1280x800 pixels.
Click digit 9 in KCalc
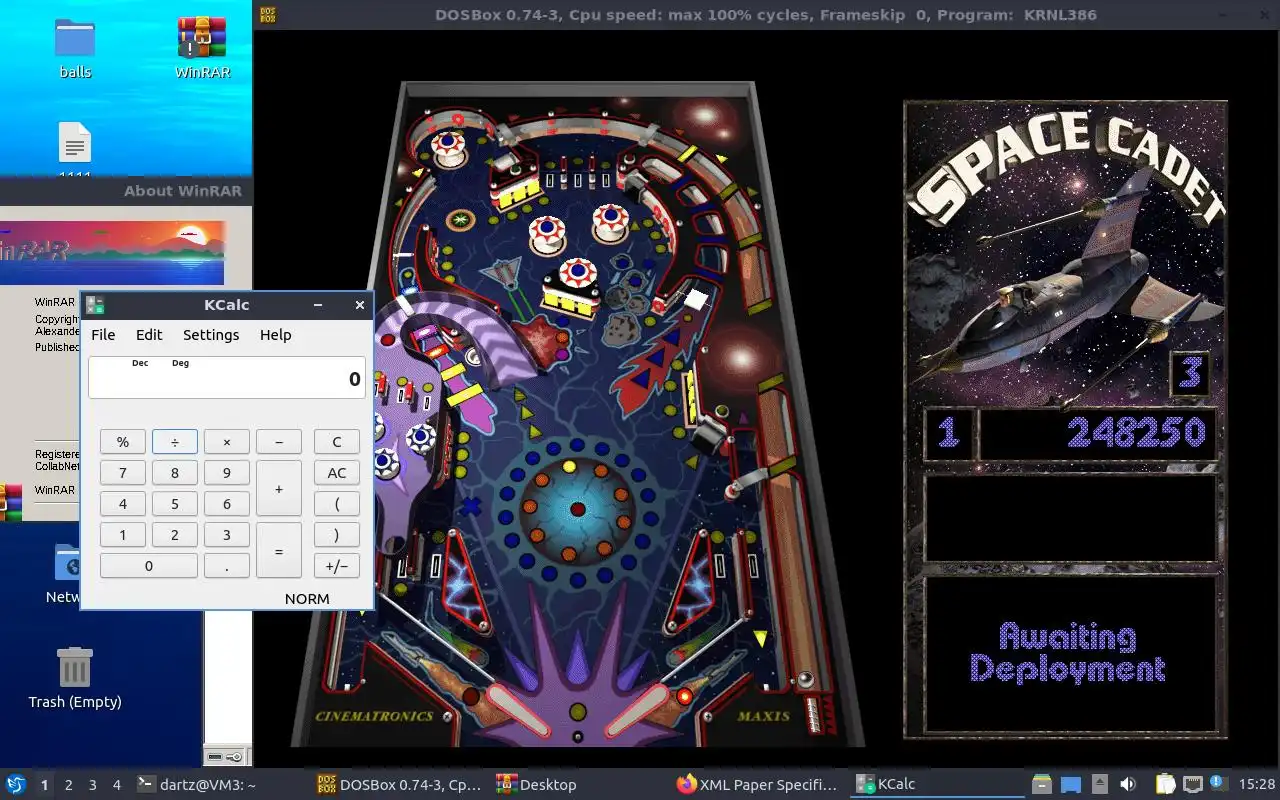click(x=227, y=472)
